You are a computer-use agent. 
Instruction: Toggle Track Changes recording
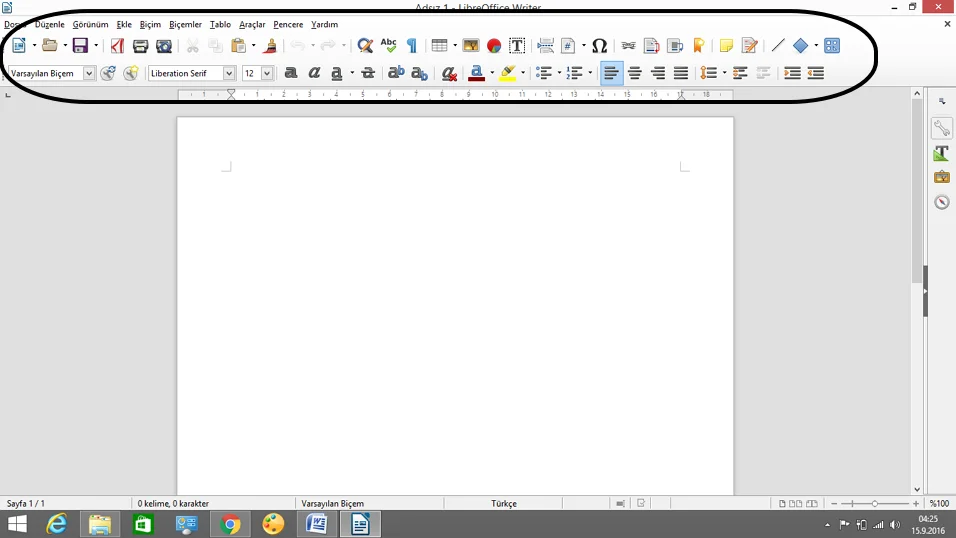pos(749,46)
